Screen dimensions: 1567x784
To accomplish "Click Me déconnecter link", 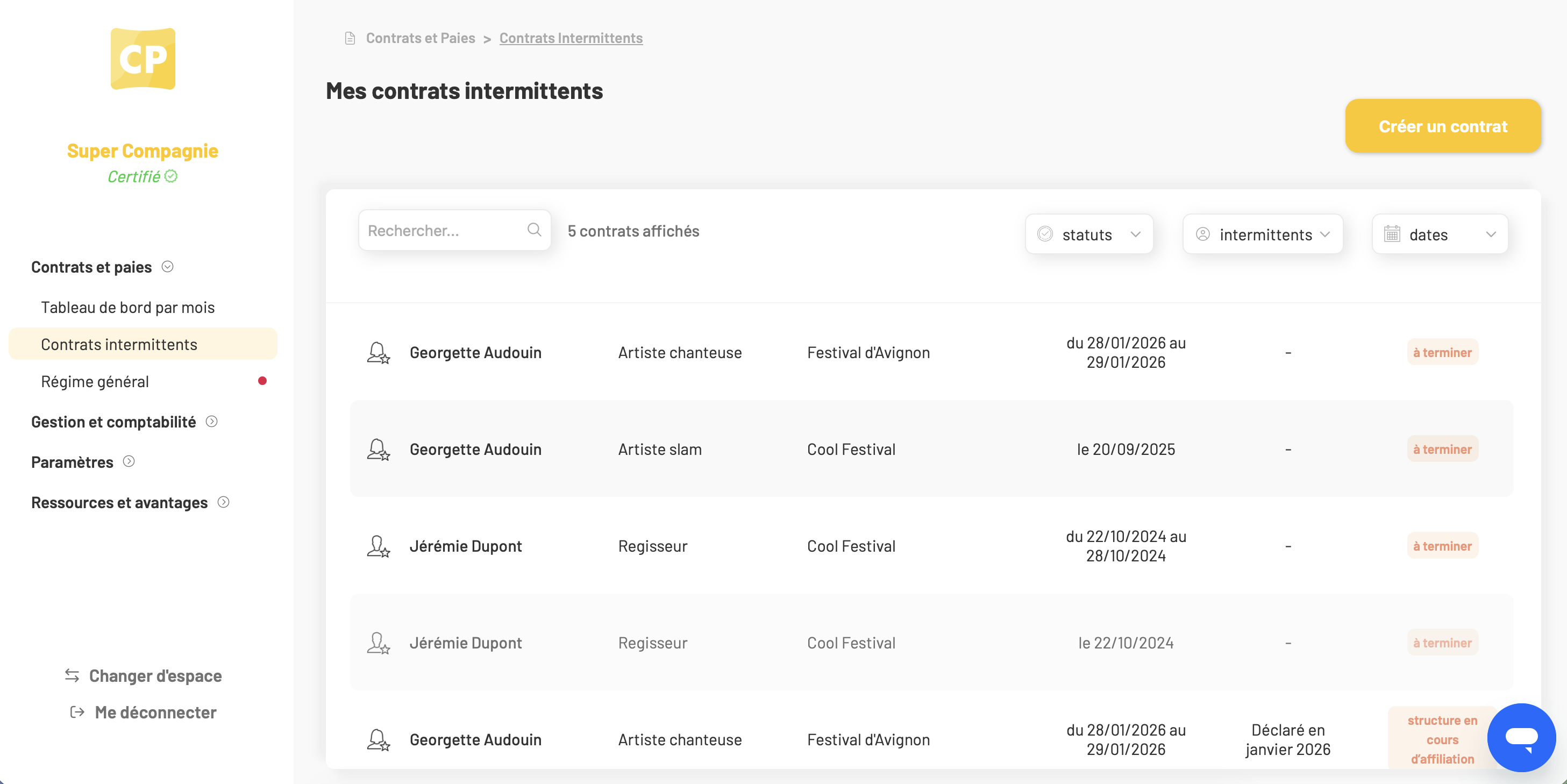I will tap(156, 711).
